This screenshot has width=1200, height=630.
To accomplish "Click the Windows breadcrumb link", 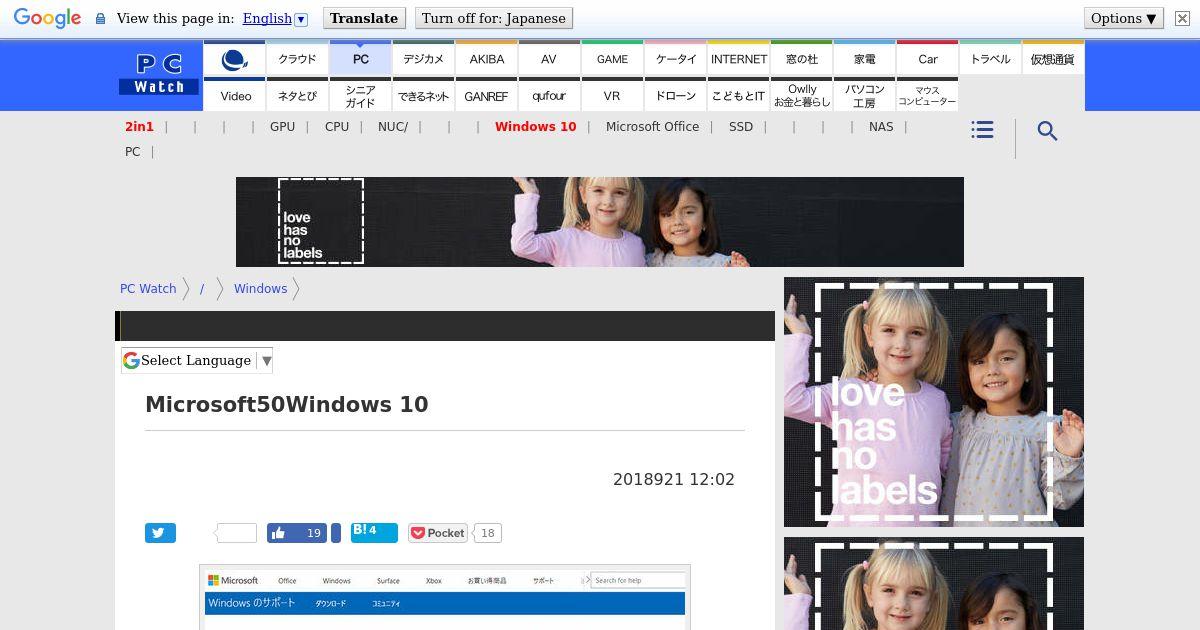I will pyautogui.click(x=260, y=288).
